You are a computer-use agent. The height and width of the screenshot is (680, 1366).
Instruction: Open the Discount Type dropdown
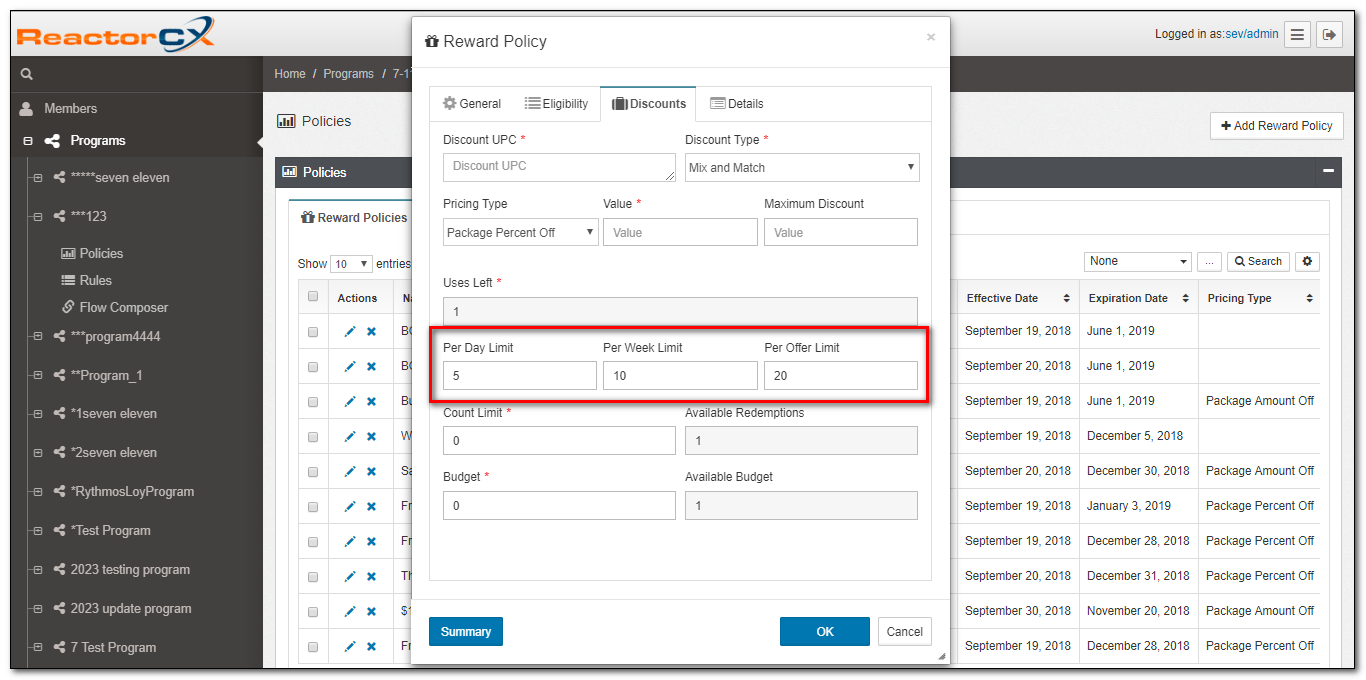801,168
